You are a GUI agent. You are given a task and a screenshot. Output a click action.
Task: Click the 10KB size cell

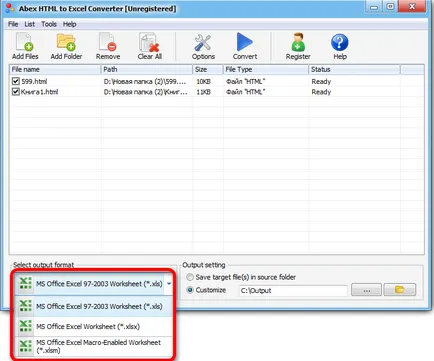(203, 81)
